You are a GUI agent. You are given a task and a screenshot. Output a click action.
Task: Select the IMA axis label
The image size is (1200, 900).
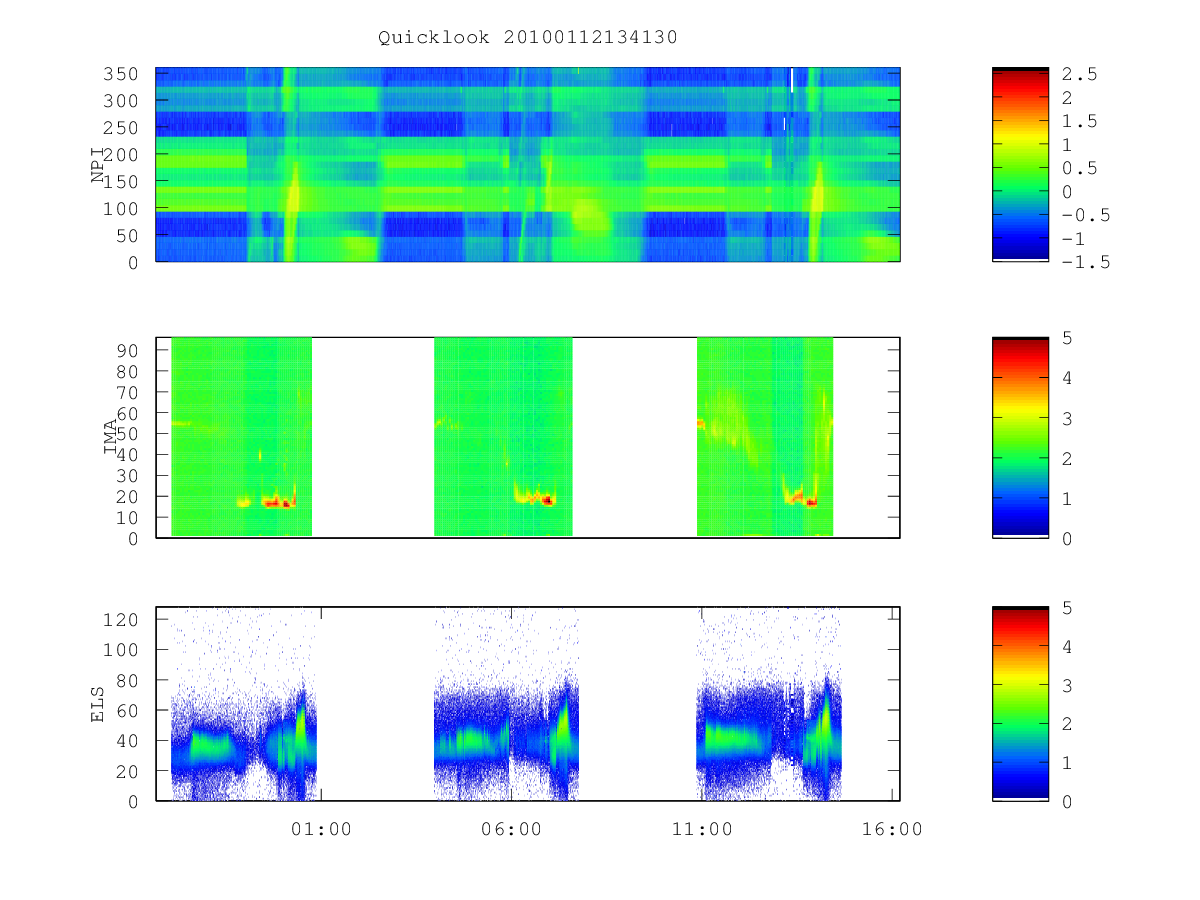[x=110, y=437]
